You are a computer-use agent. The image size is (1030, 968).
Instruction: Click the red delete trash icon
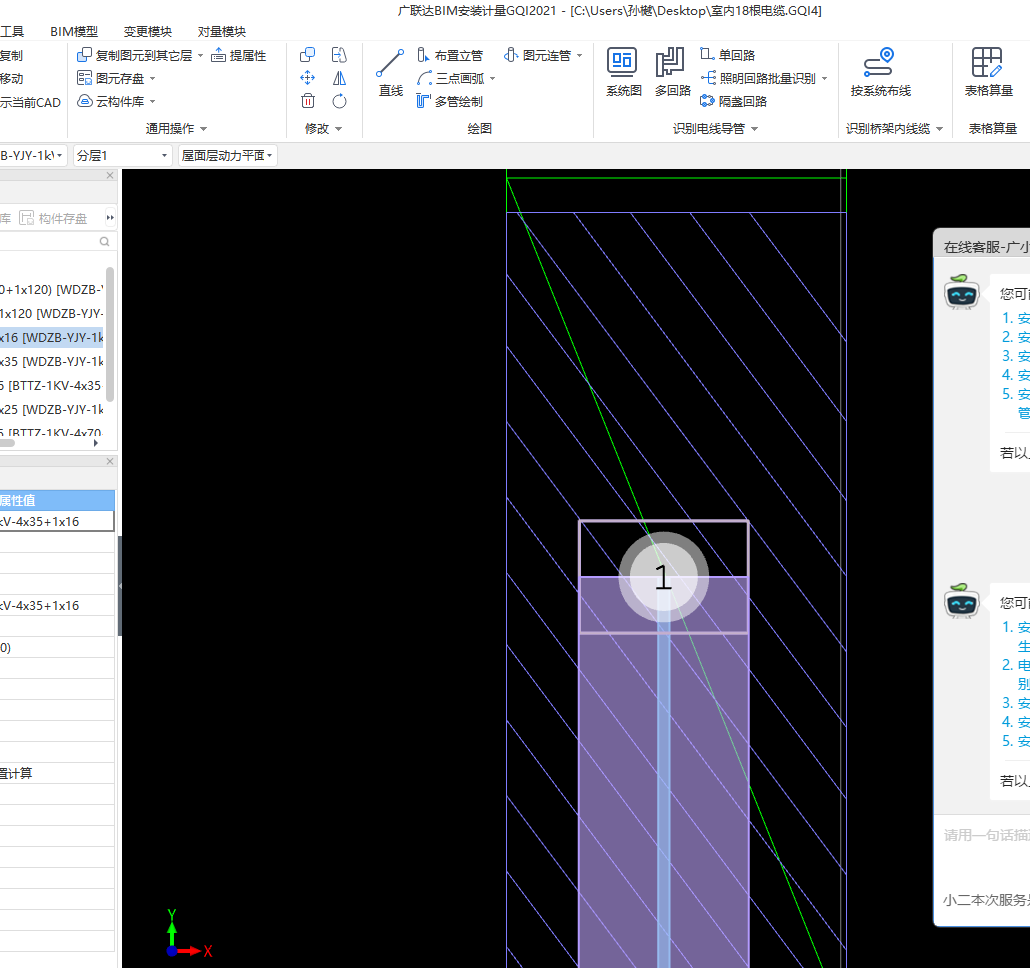tap(307, 101)
